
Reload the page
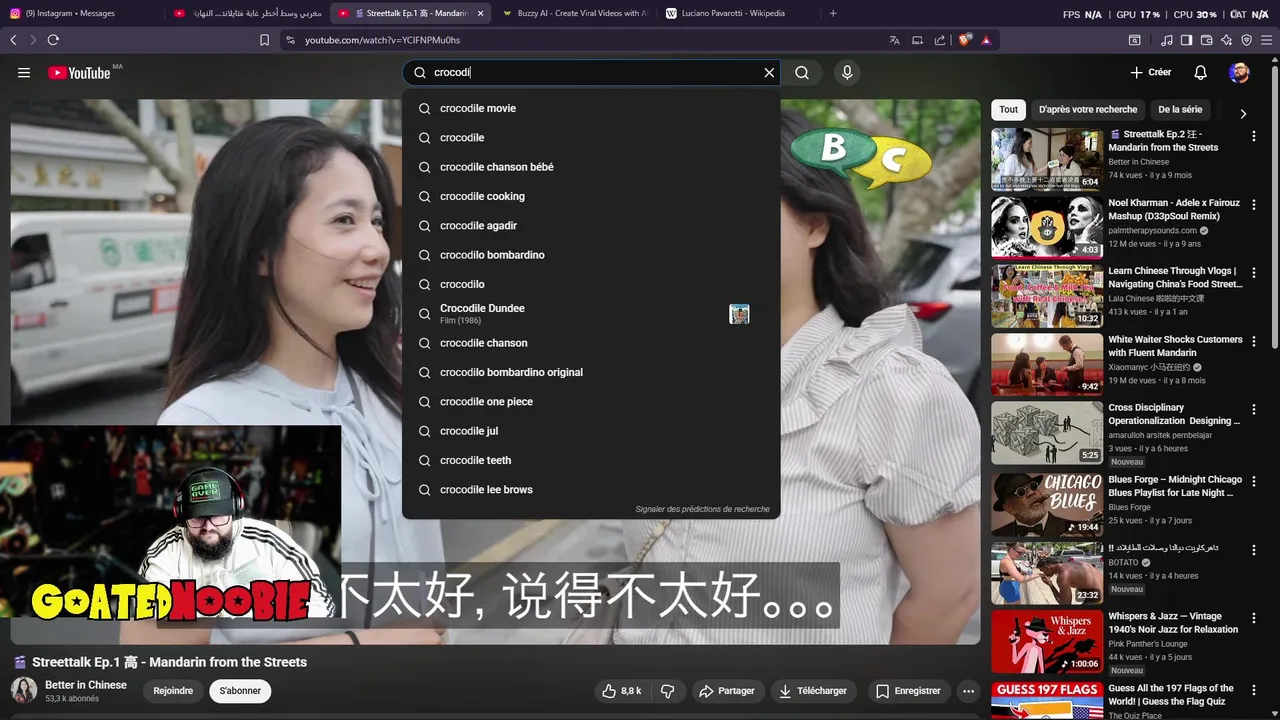tap(53, 40)
